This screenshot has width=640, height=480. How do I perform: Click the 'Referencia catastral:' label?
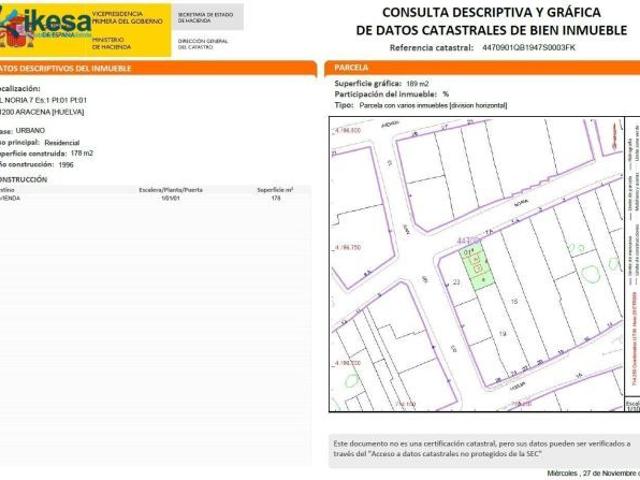coord(431,48)
